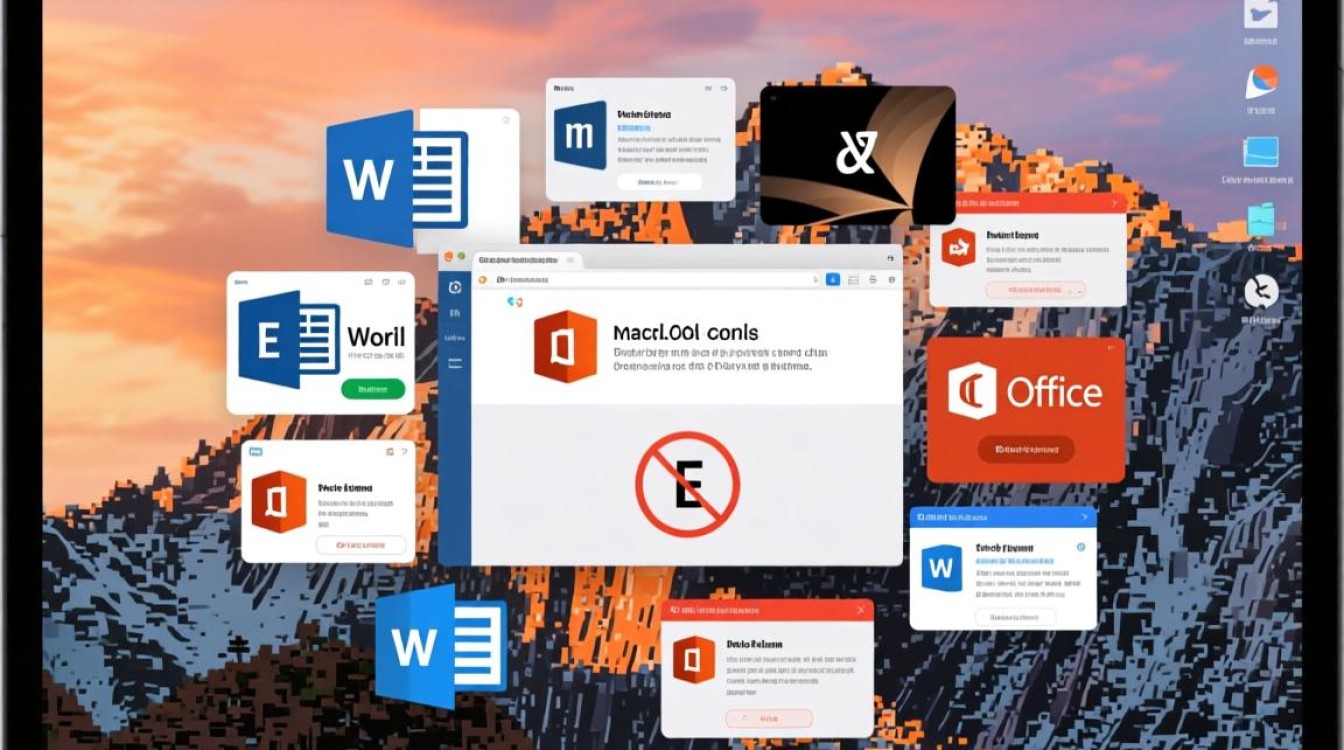Screen dimensions: 1344x750
Task: Click the white button in top m dialog
Action: (659, 182)
